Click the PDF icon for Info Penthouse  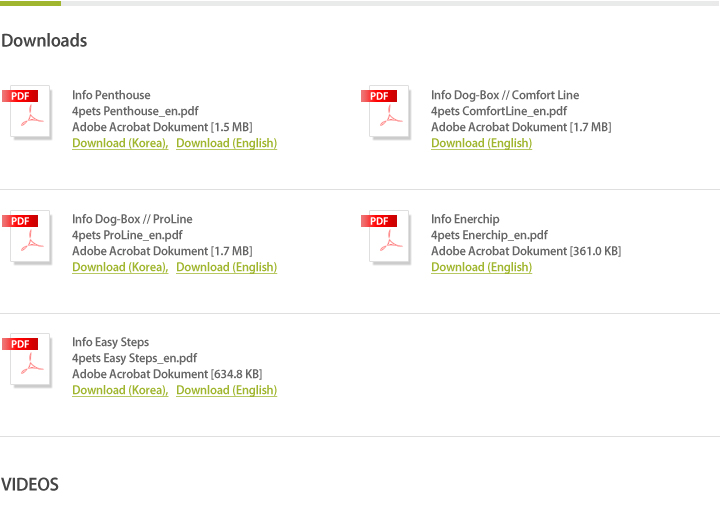(28, 112)
